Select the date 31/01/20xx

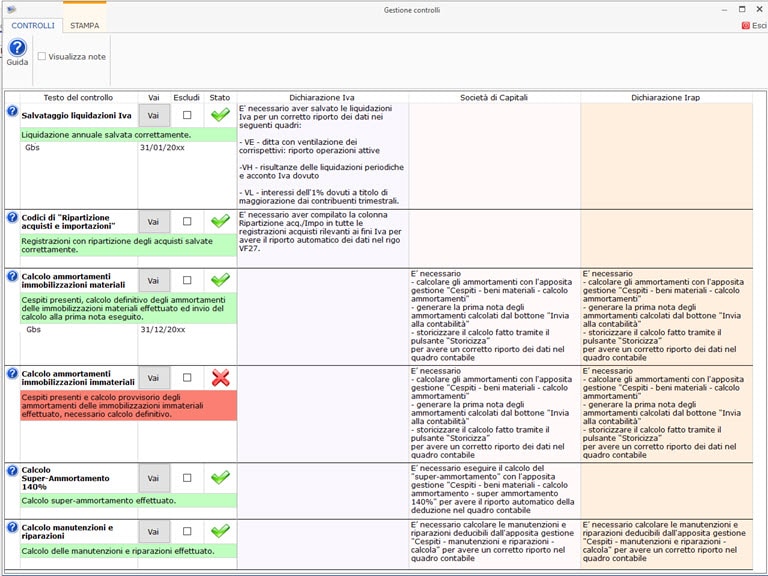[x=162, y=147]
